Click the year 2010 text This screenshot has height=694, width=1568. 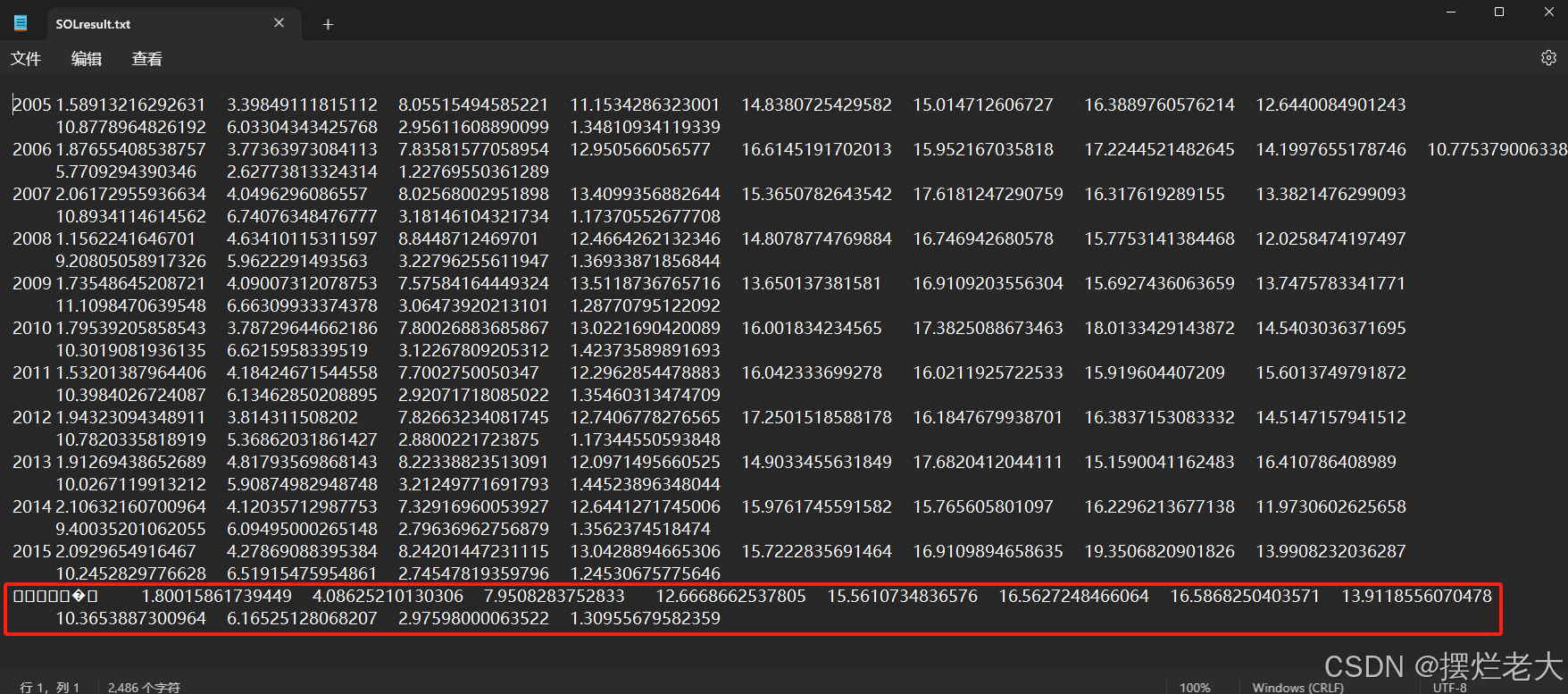point(32,328)
